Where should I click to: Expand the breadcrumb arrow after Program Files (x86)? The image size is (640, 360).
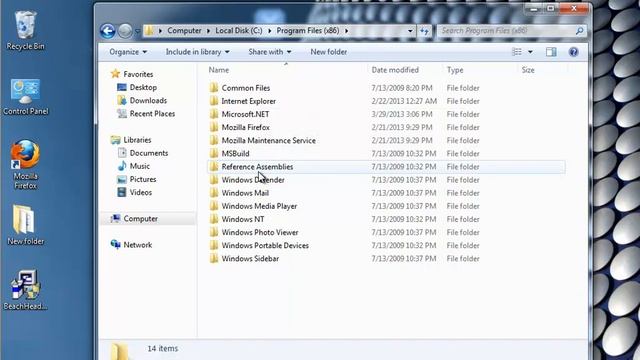coord(347,31)
